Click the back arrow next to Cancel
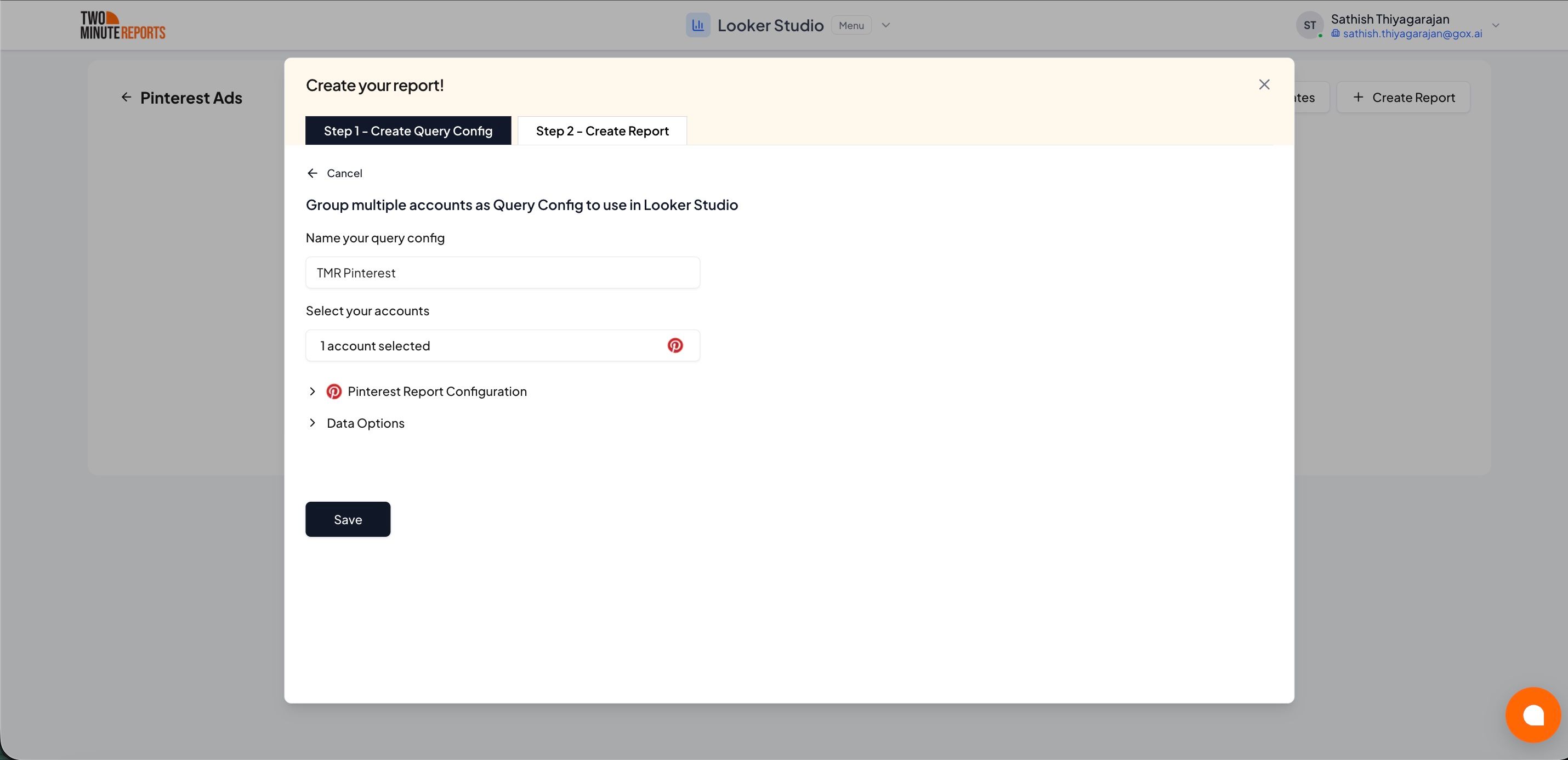Image resolution: width=1568 pixels, height=760 pixels. 313,173
